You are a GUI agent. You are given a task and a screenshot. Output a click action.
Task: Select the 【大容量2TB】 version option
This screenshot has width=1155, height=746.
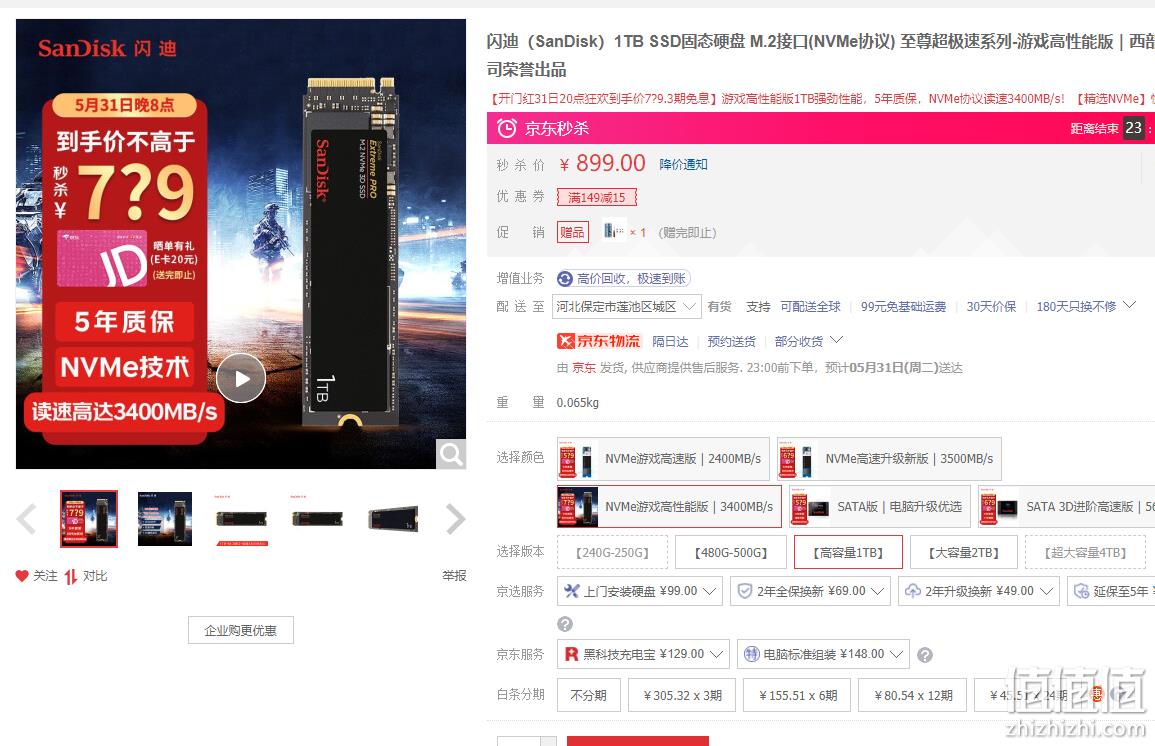click(x=963, y=552)
